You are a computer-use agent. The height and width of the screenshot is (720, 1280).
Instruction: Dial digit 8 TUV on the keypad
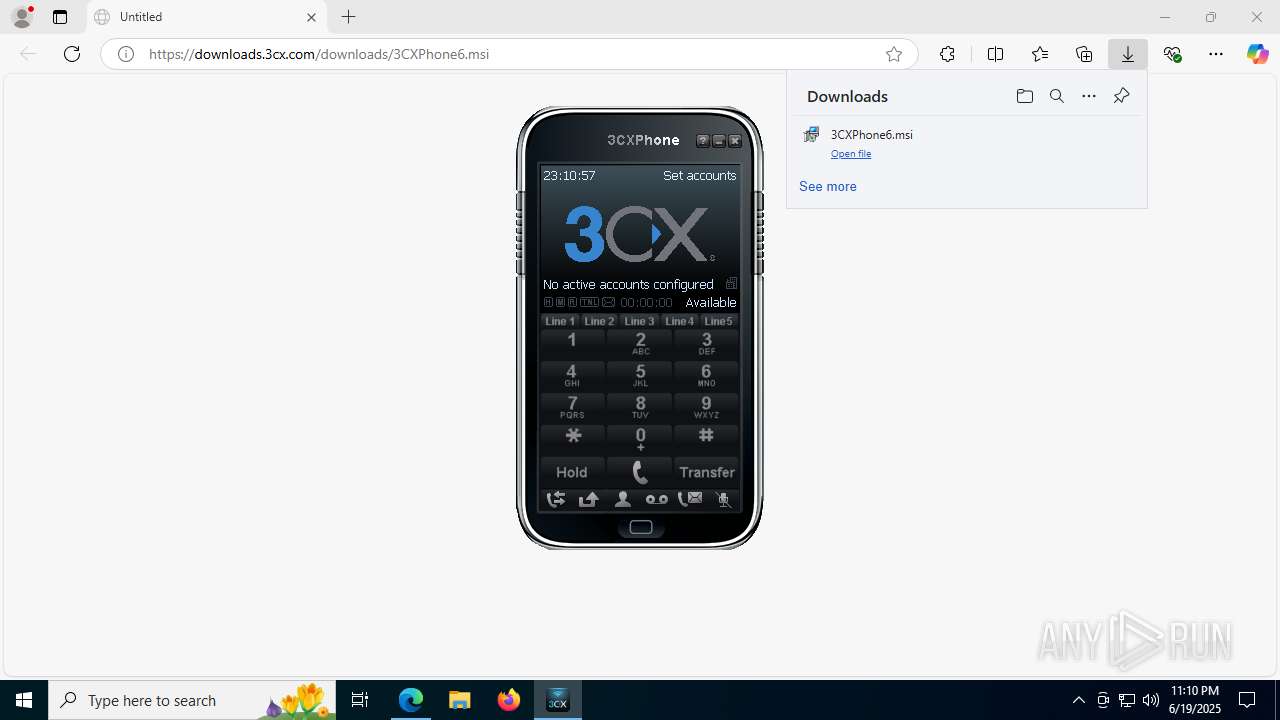coord(640,407)
